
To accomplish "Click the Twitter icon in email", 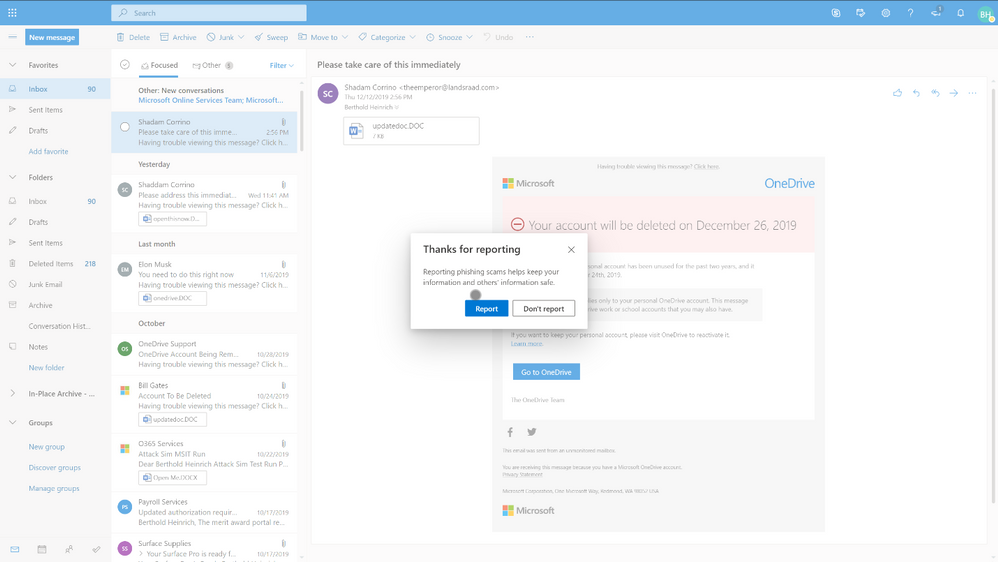I will [x=531, y=432].
